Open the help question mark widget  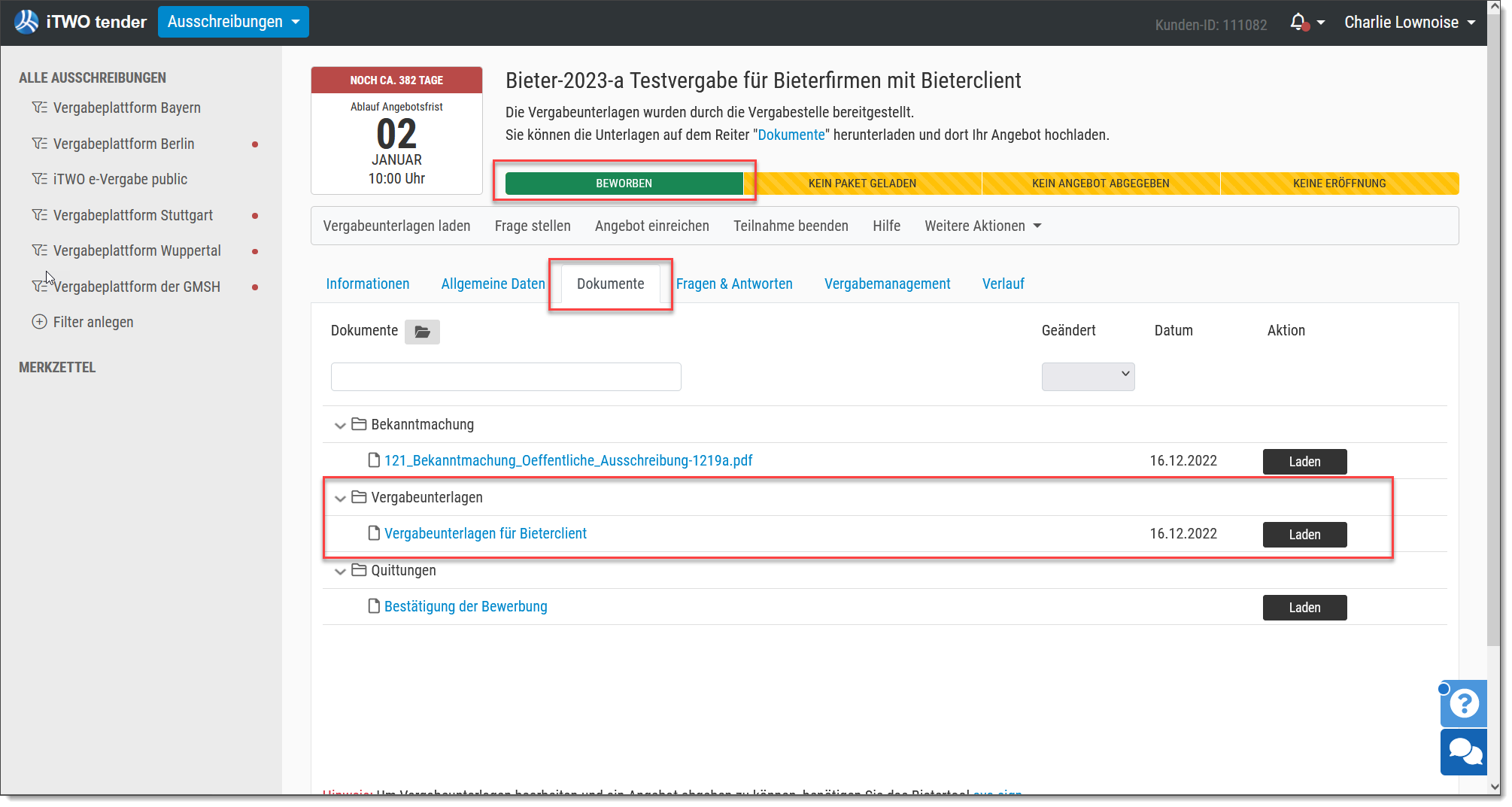(x=1464, y=703)
